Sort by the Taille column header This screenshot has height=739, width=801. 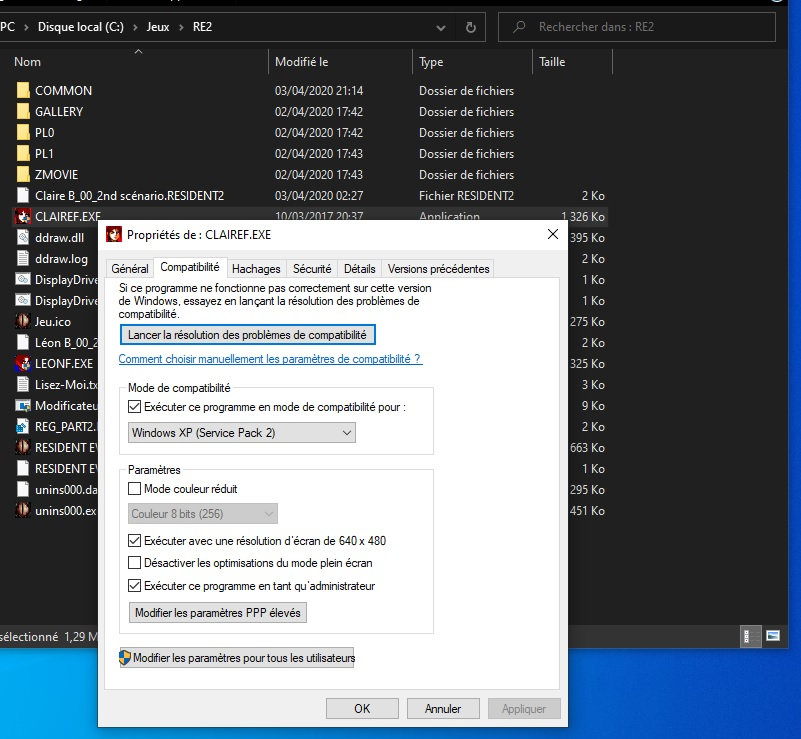[x=572, y=62]
